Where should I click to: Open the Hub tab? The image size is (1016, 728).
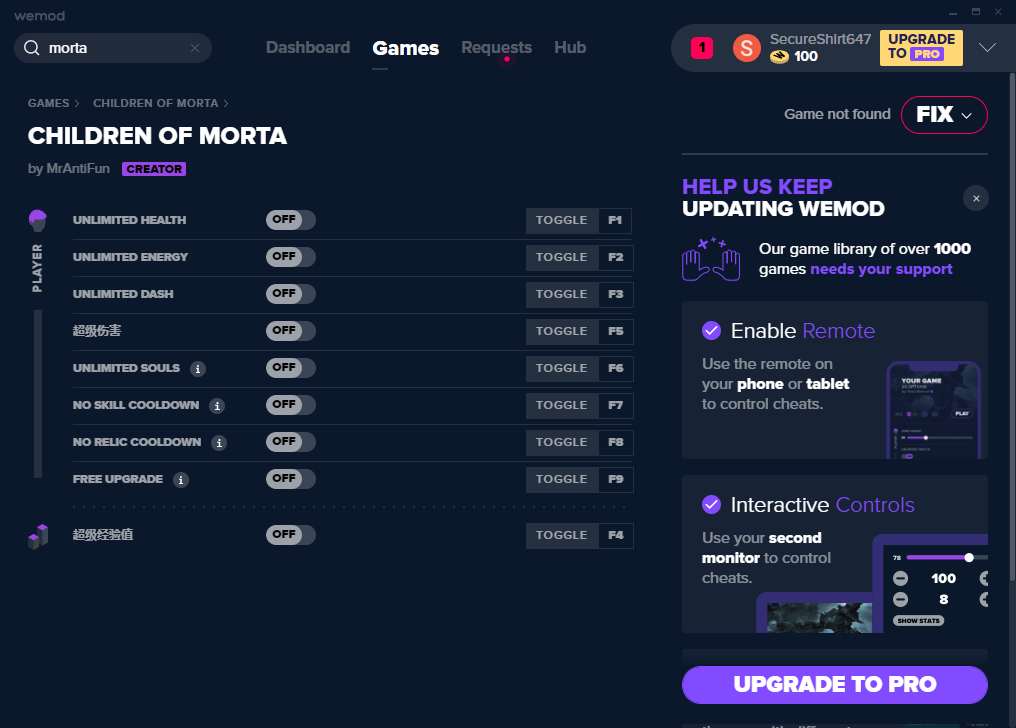[570, 48]
